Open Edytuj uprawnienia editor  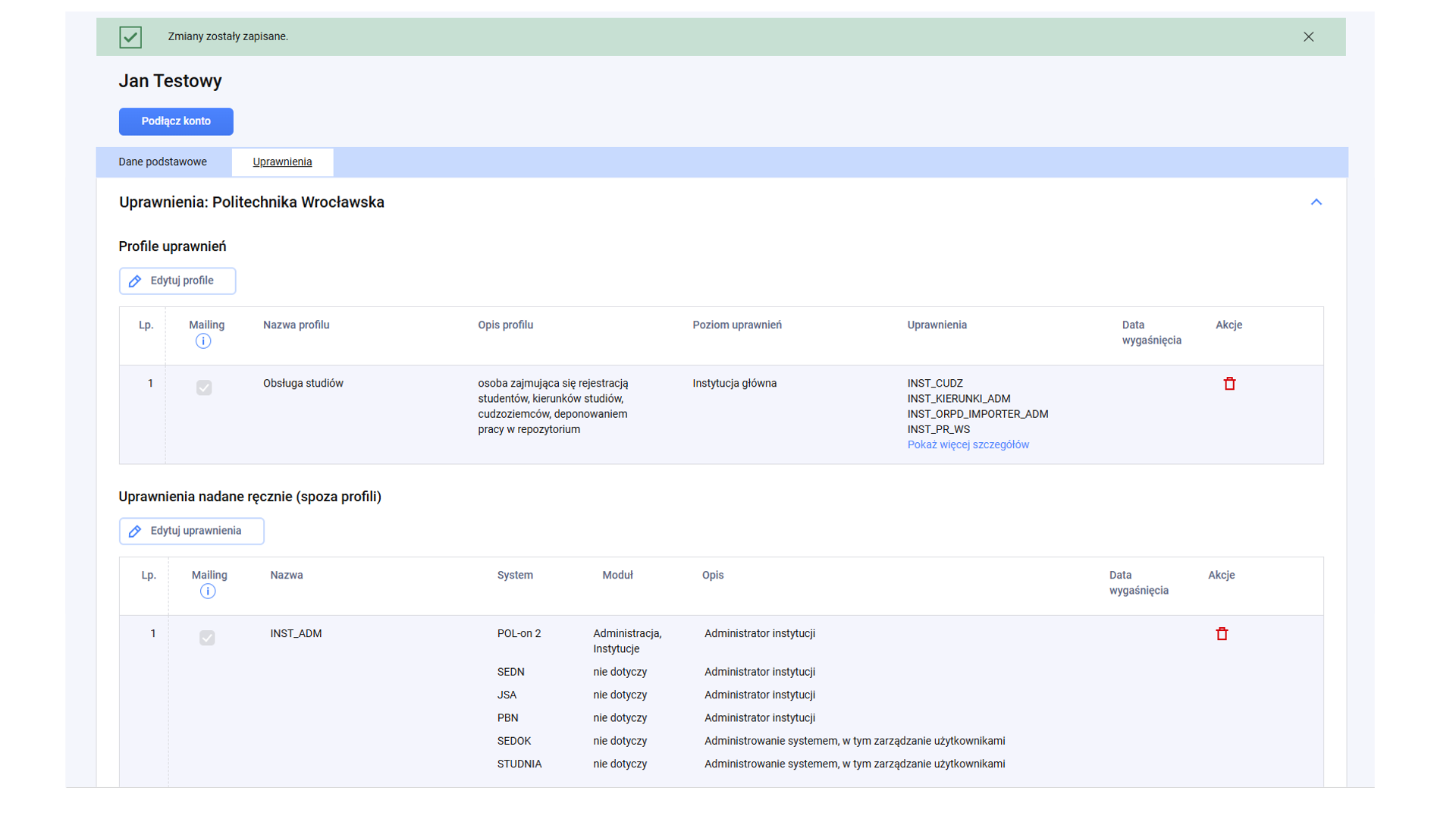pyautogui.click(x=196, y=532)
